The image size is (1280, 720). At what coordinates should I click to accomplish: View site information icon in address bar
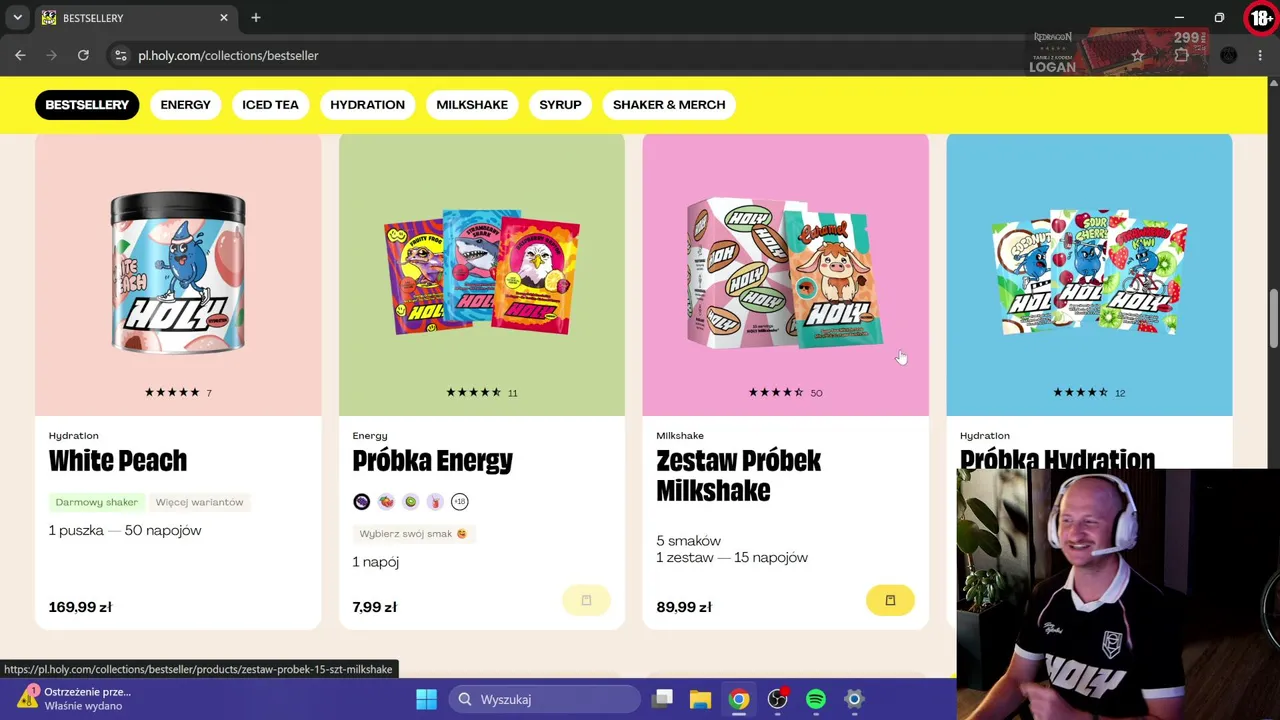(121, 55)
